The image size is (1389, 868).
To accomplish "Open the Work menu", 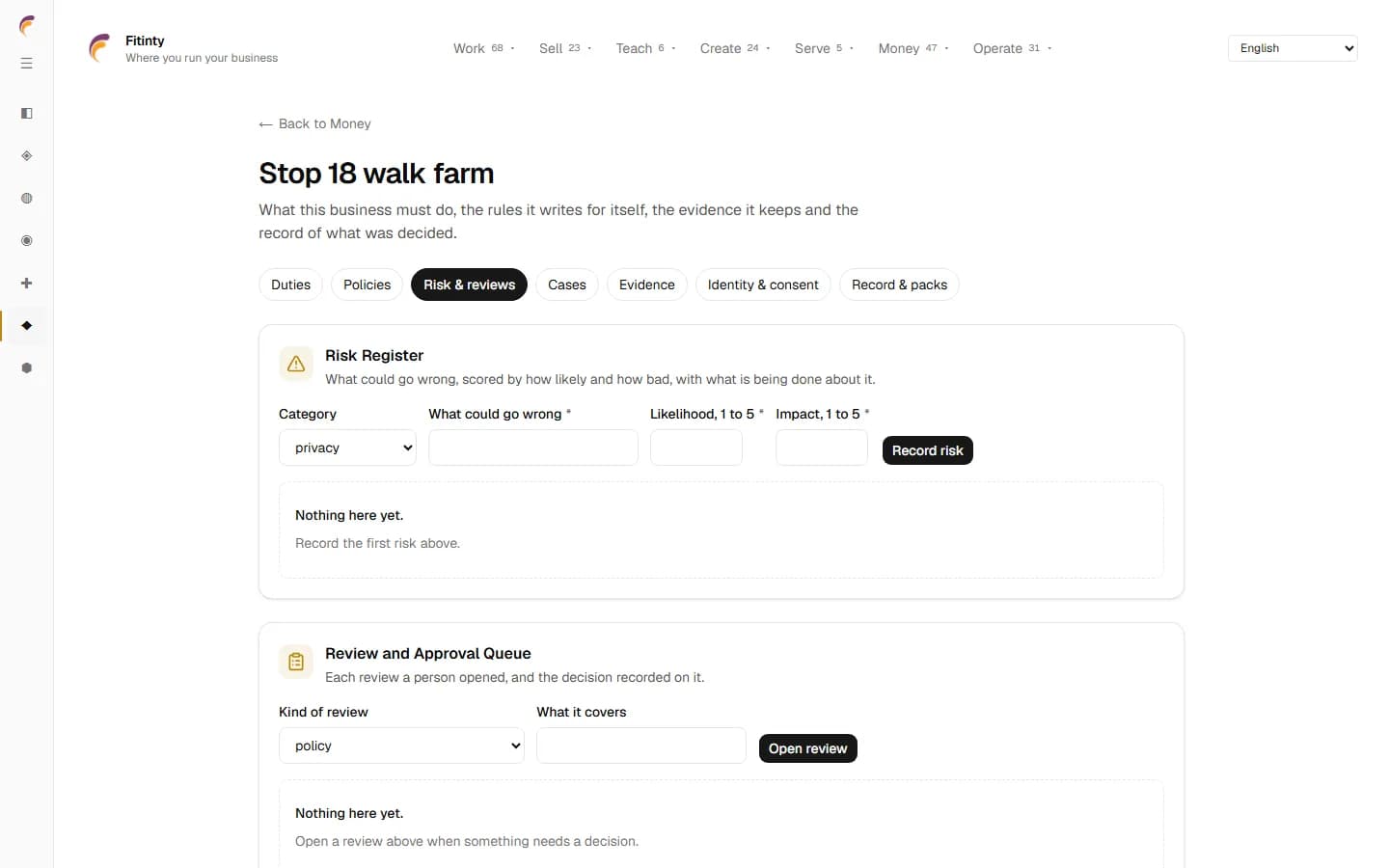I will pyautogui.click(x=484, y=48).
